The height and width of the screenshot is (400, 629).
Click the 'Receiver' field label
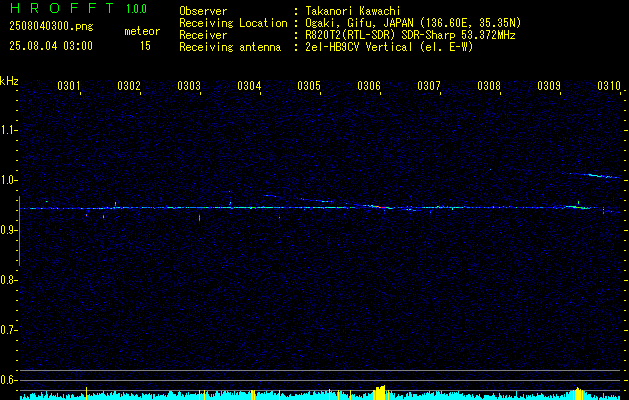point(203,35)
